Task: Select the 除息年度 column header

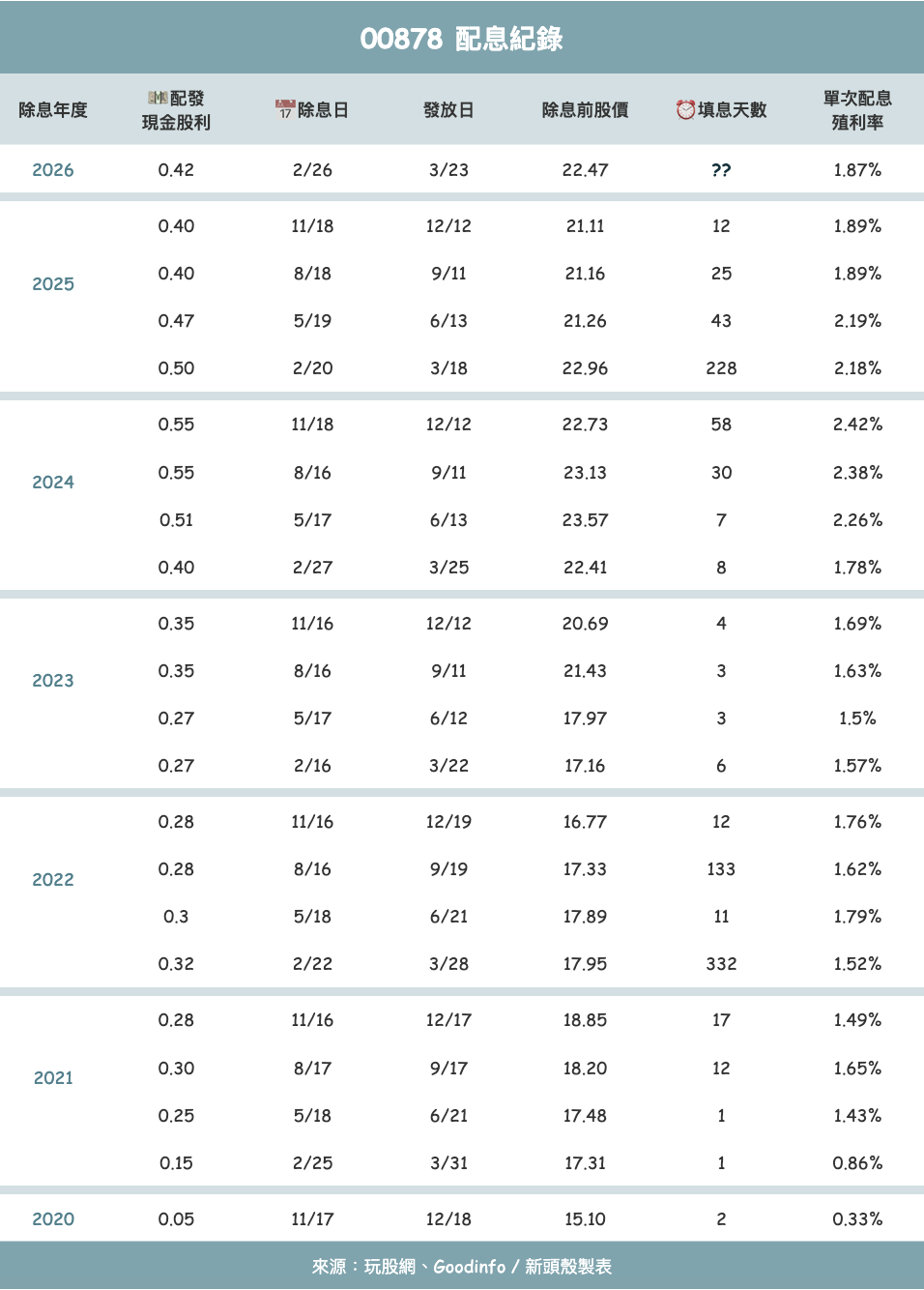Action: pos(53,110)
